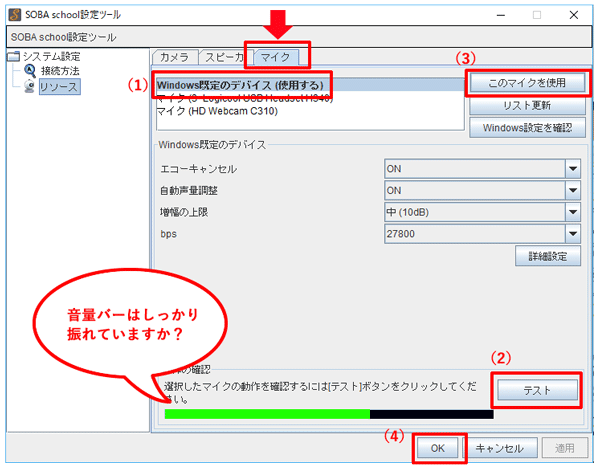Open the マイク tab
Image resolution: width=600 pixels, height=469 pixels.
[x=276, y=57]
